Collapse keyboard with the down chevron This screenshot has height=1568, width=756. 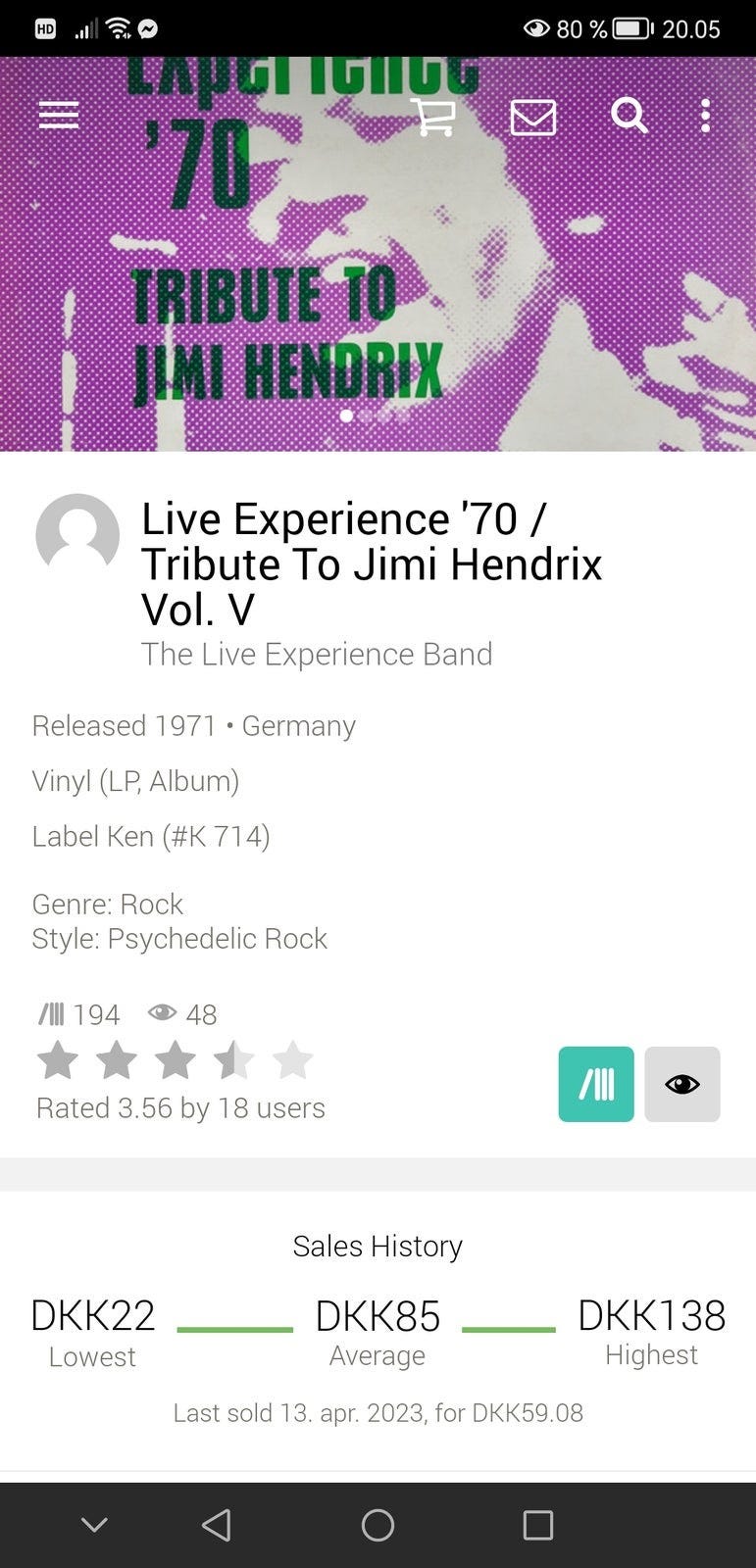tap(94, 1524)
